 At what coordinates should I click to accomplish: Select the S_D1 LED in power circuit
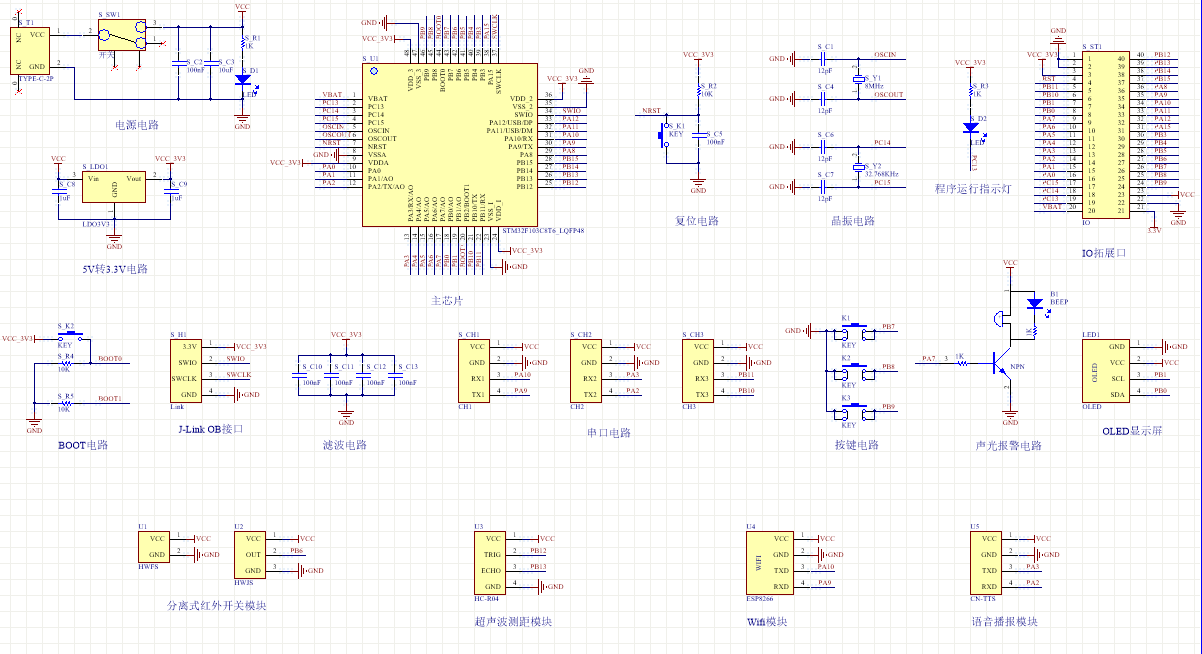pos(242,79)
